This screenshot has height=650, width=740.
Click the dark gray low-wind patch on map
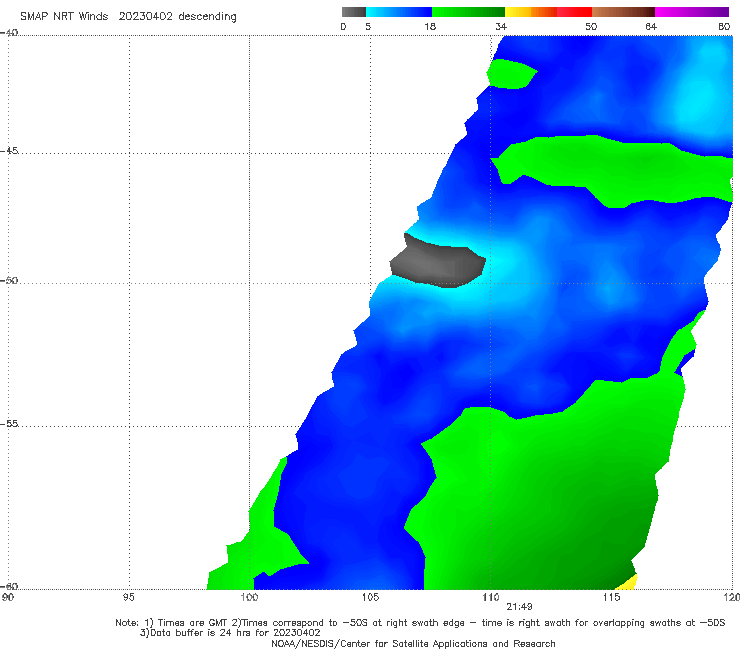point(437,262)
